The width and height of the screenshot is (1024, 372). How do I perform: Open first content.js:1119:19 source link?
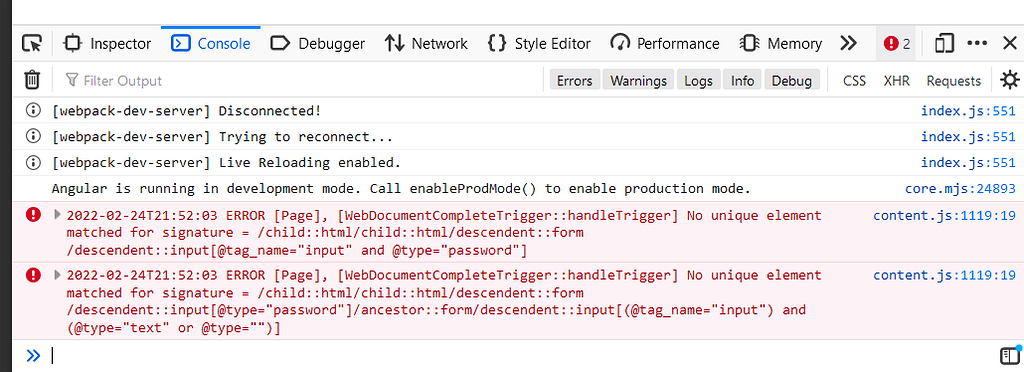coord(944,215)
